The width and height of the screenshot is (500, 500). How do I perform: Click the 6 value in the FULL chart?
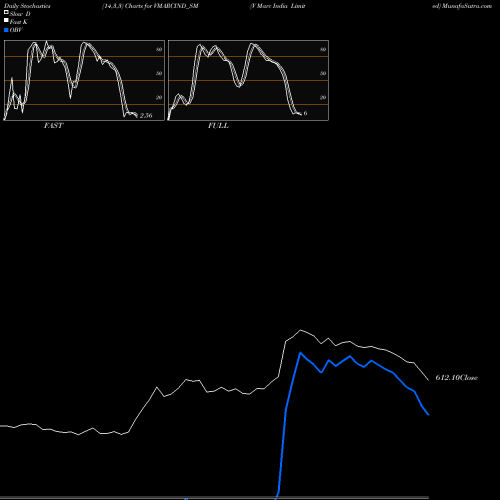(x=305, y=113)
